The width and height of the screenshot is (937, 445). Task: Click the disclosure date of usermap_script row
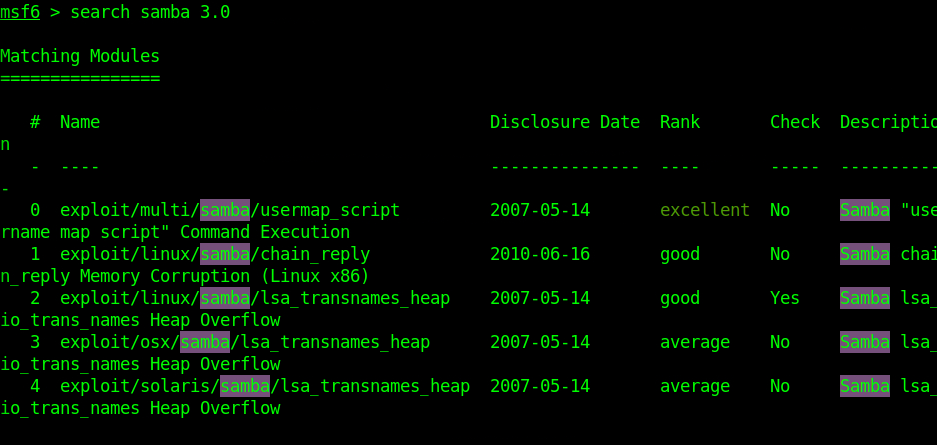540,210
